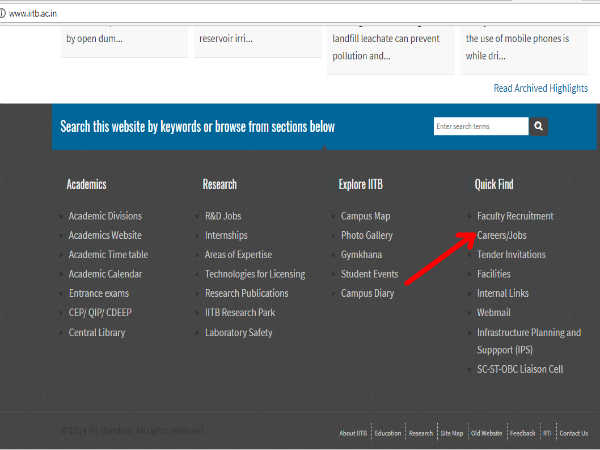Open Laboratory Safety link
The height and width of the screenshot is (450, 600).
tap(238, 332)
